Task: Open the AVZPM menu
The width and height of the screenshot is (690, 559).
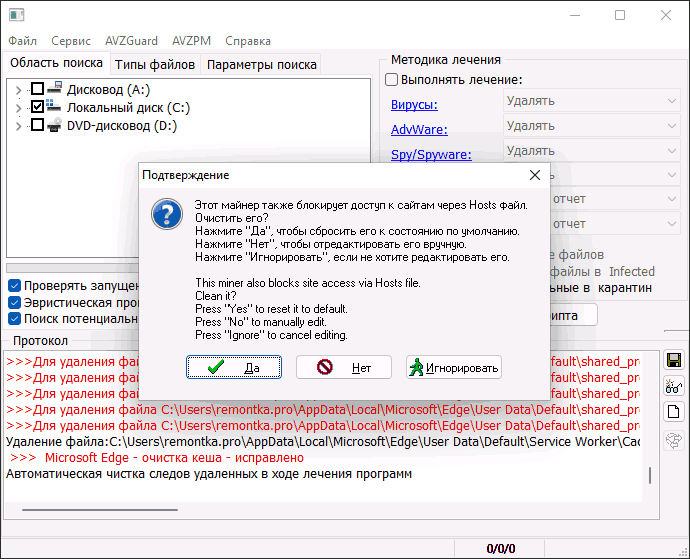Action: point(191,41)
